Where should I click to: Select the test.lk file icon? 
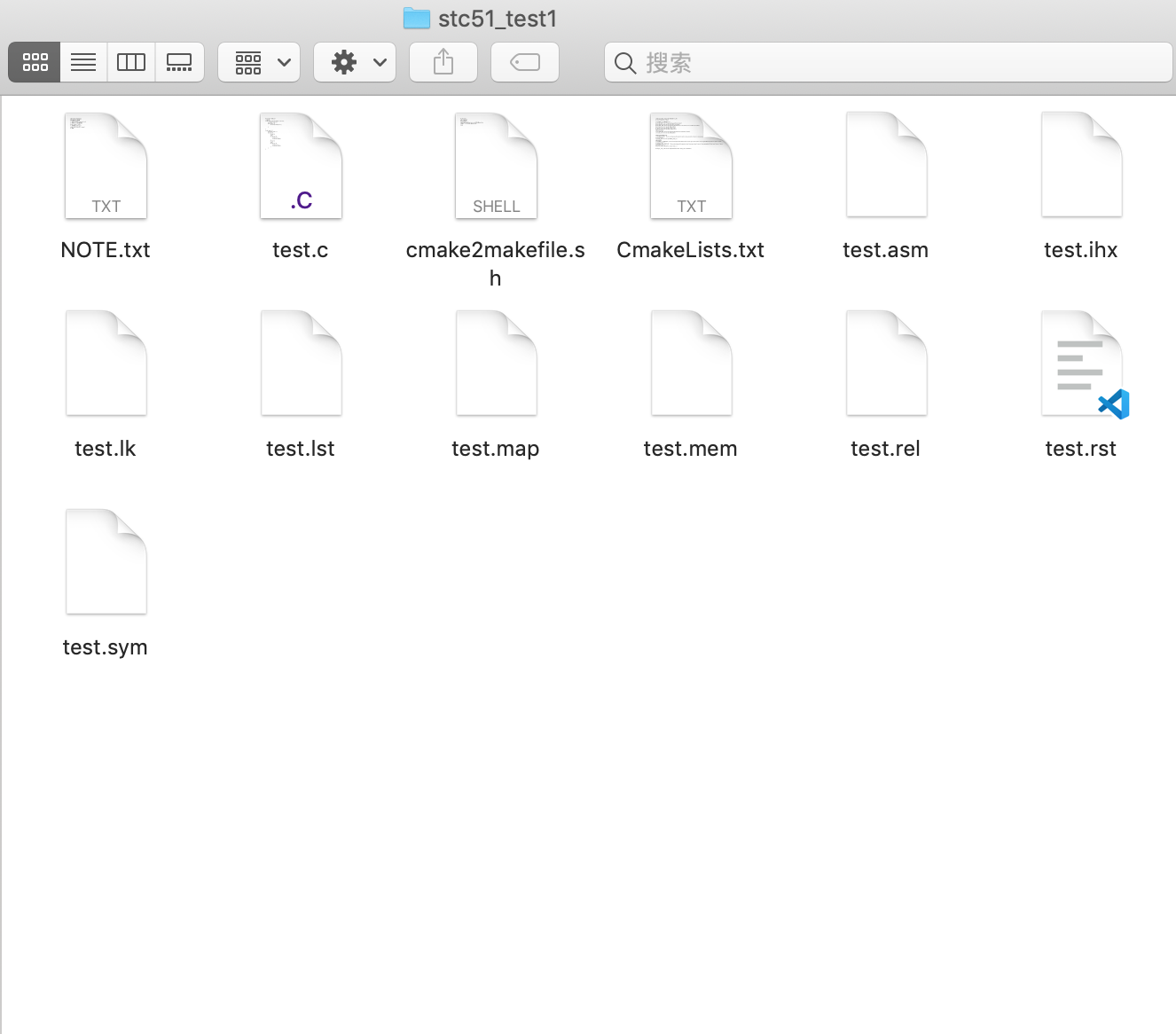[x=106, y=364]
